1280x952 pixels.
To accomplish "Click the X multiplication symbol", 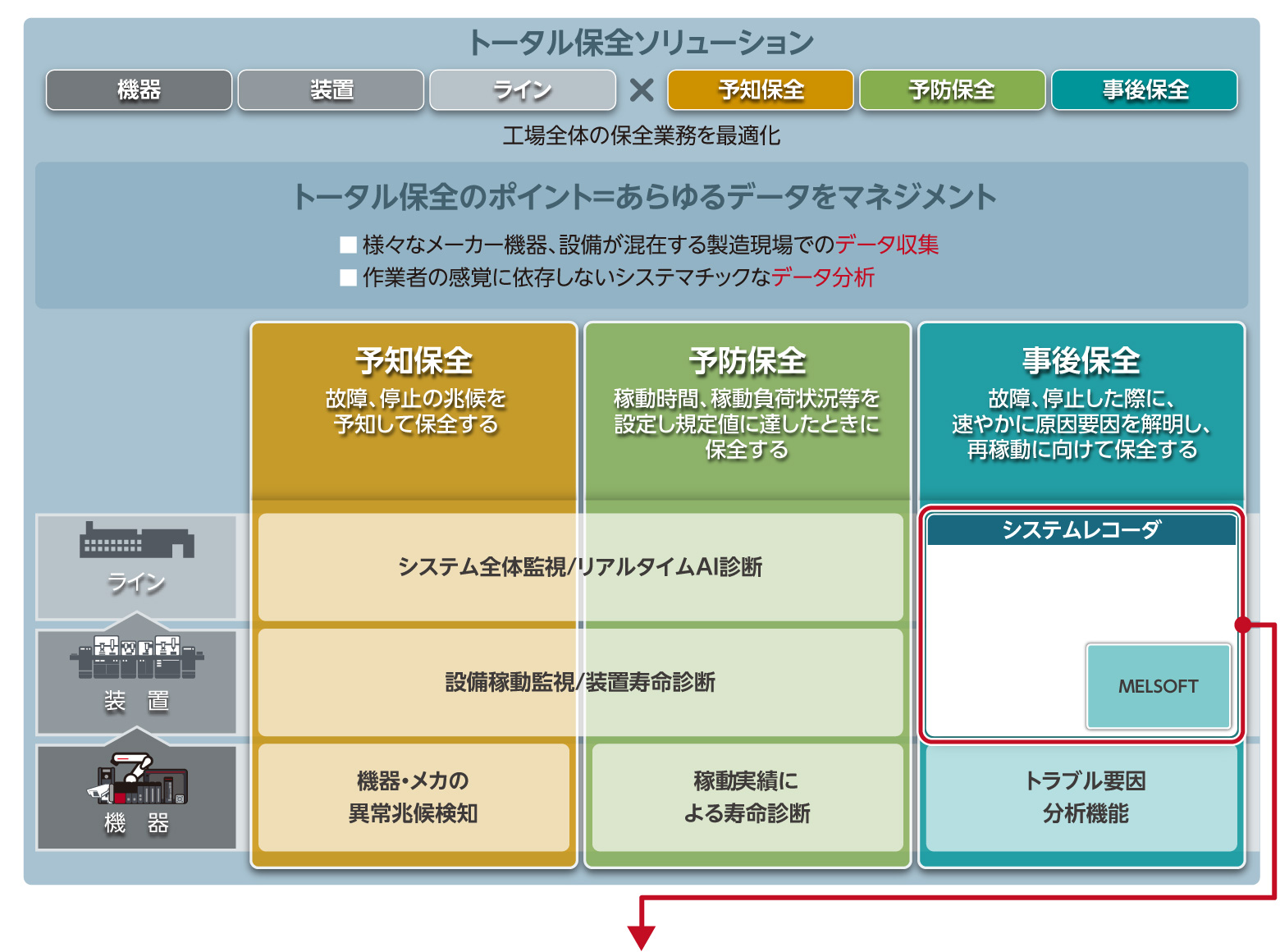I will (642, 90).
